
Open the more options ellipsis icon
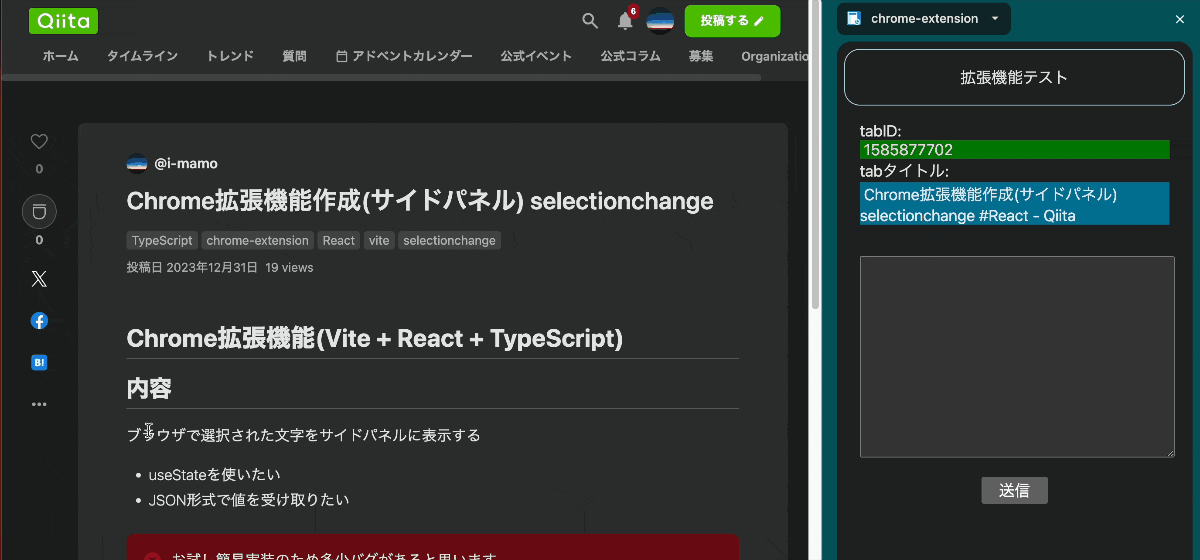click(x=39, y=404)
